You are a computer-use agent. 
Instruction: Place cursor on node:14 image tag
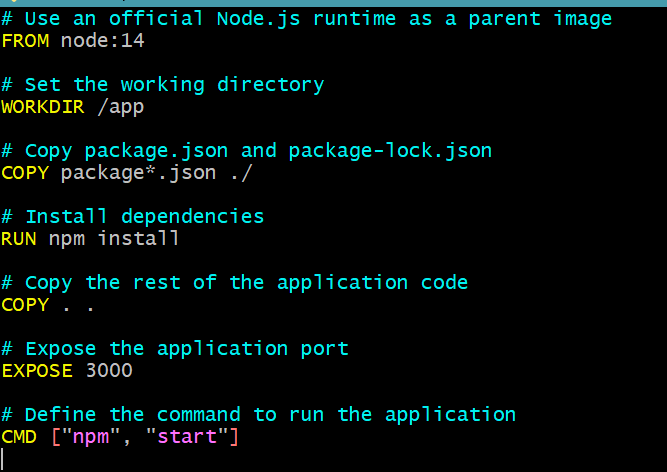click(x=102, y=40)
